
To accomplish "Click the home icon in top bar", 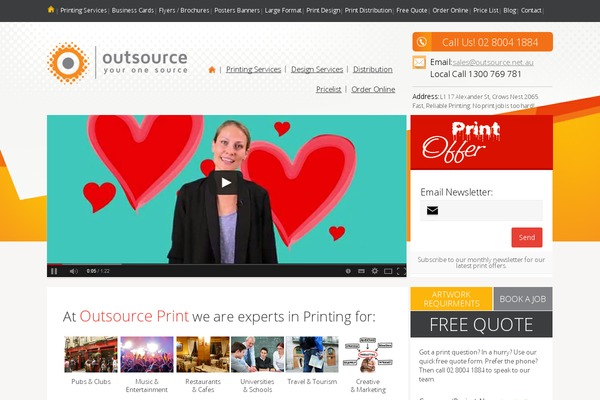I will point(51,10).
